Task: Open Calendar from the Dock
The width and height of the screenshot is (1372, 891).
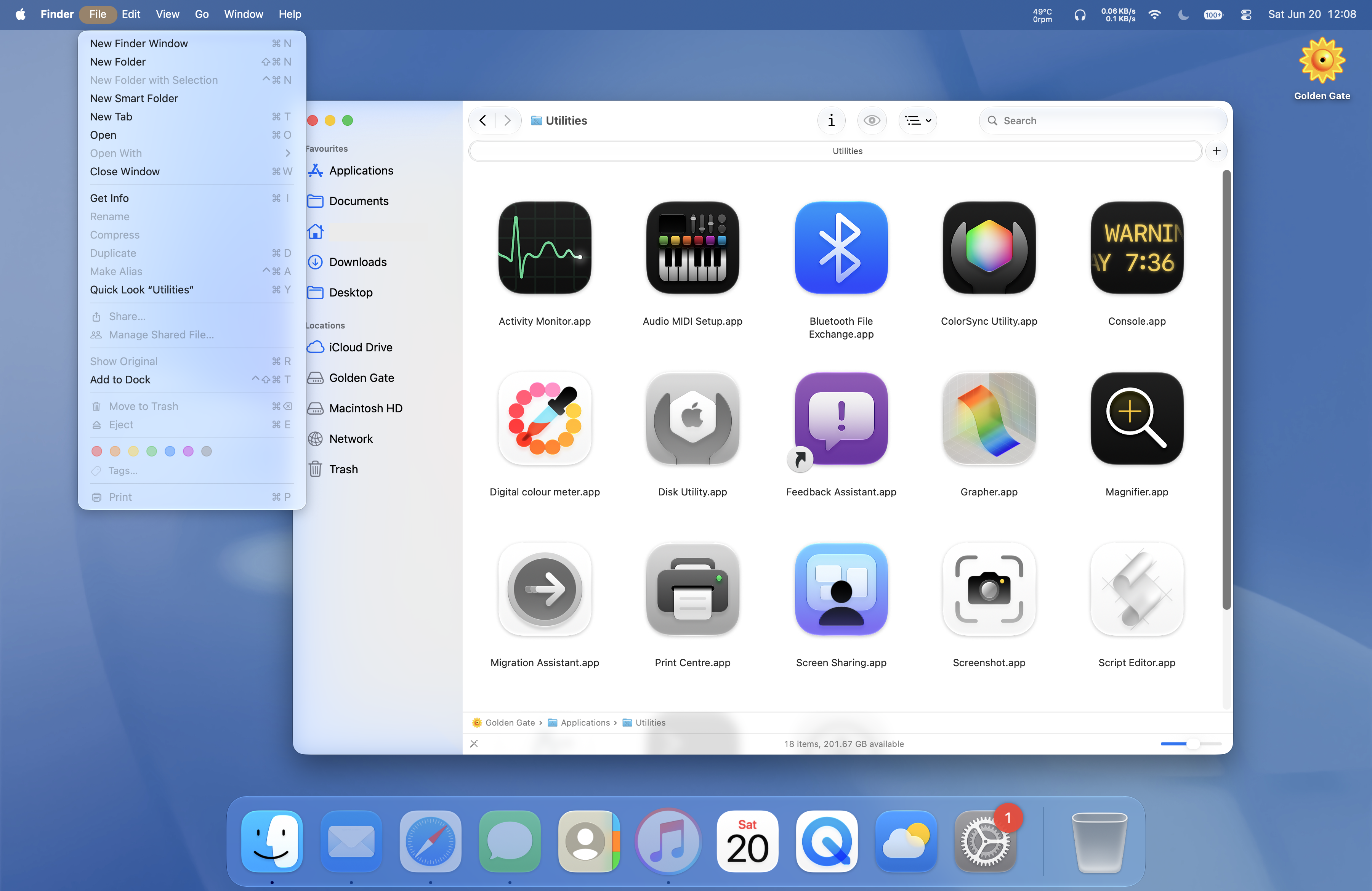Action: pos(748,841)
